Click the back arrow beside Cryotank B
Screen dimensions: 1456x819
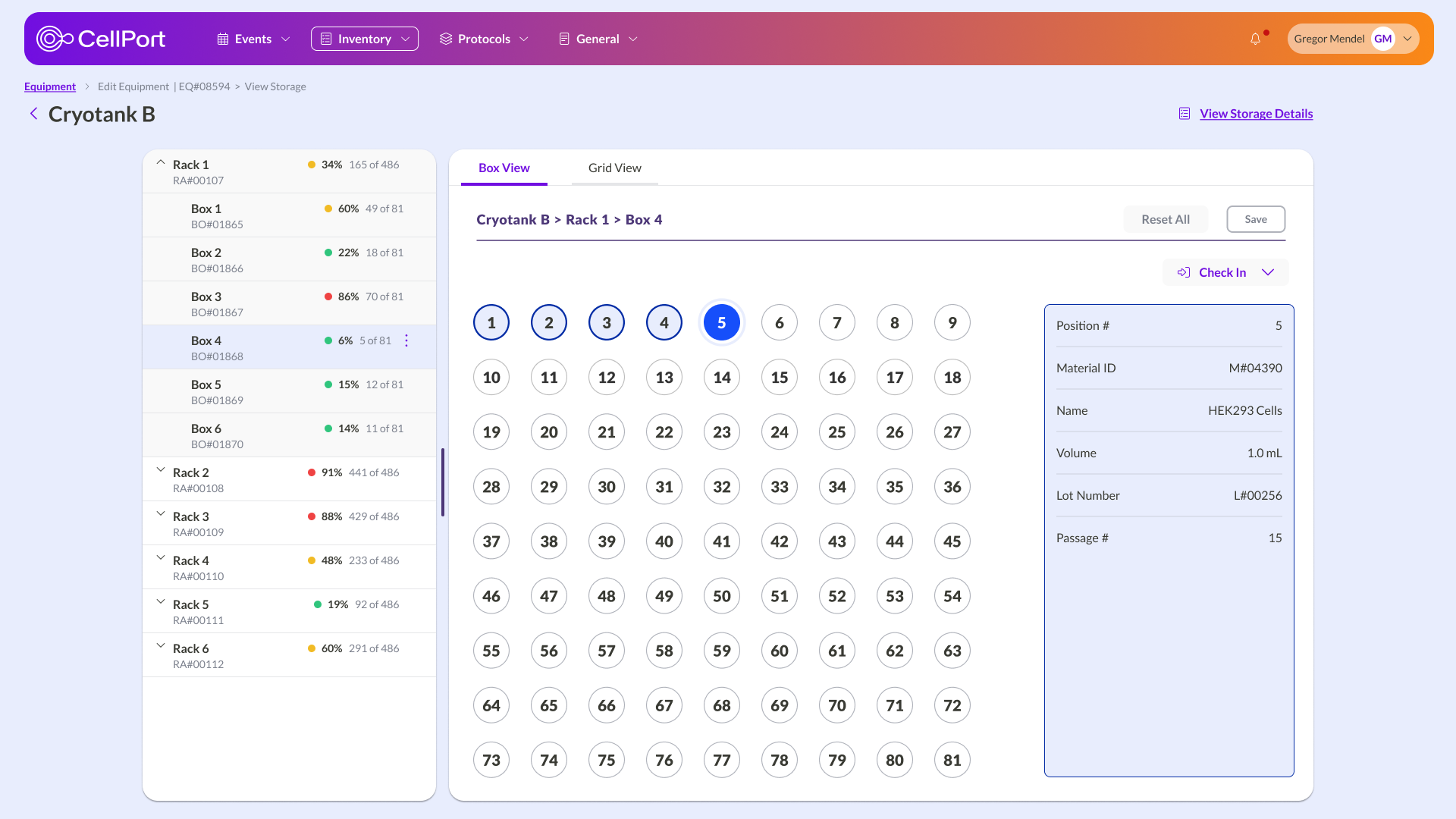[x=33, y=114]
